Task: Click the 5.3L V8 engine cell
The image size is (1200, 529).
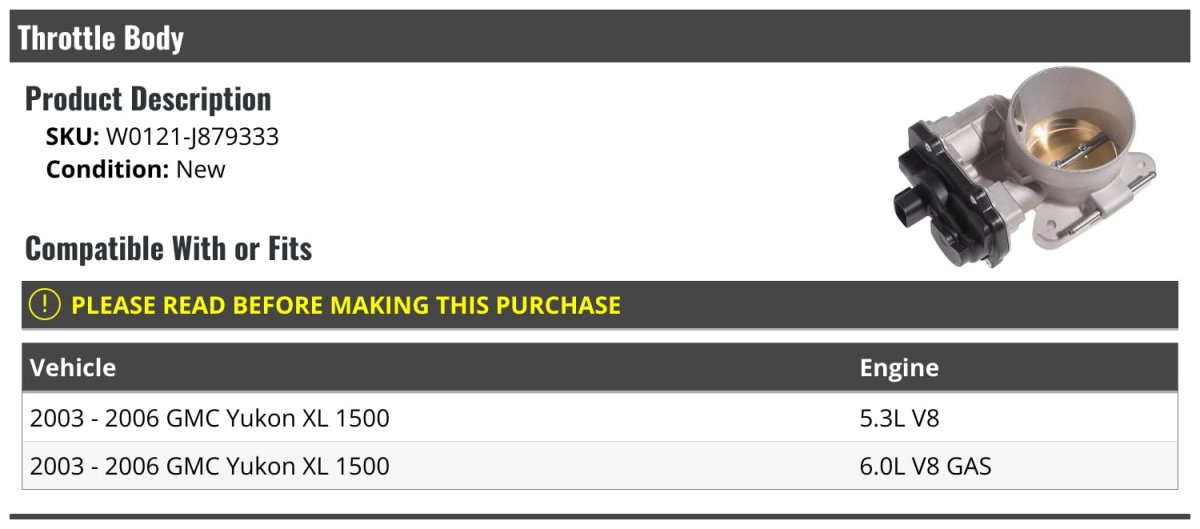Action: pos(899,418)
